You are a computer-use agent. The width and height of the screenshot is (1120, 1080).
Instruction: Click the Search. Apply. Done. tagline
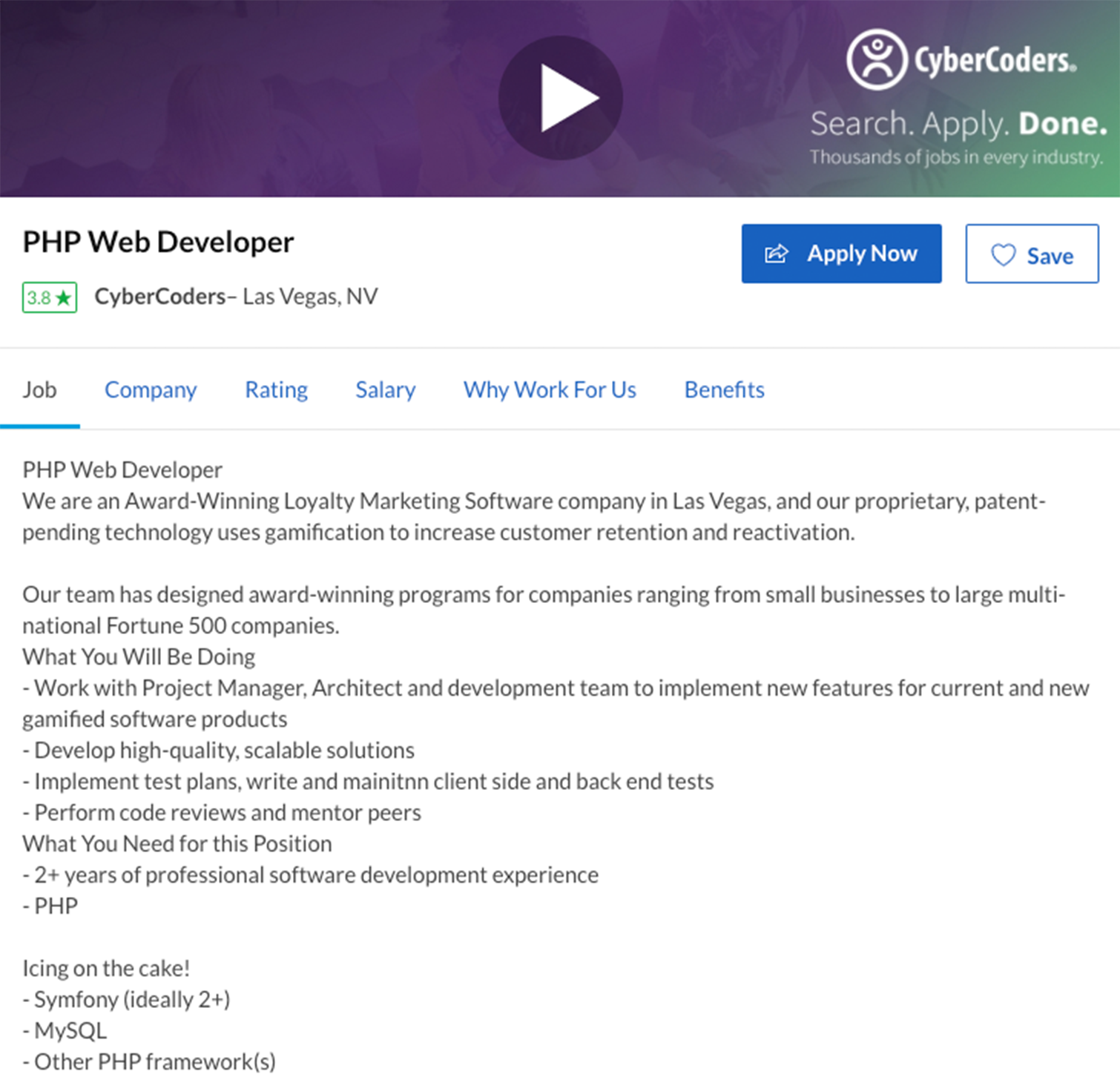pyautogui.click(x=958, y=122)
